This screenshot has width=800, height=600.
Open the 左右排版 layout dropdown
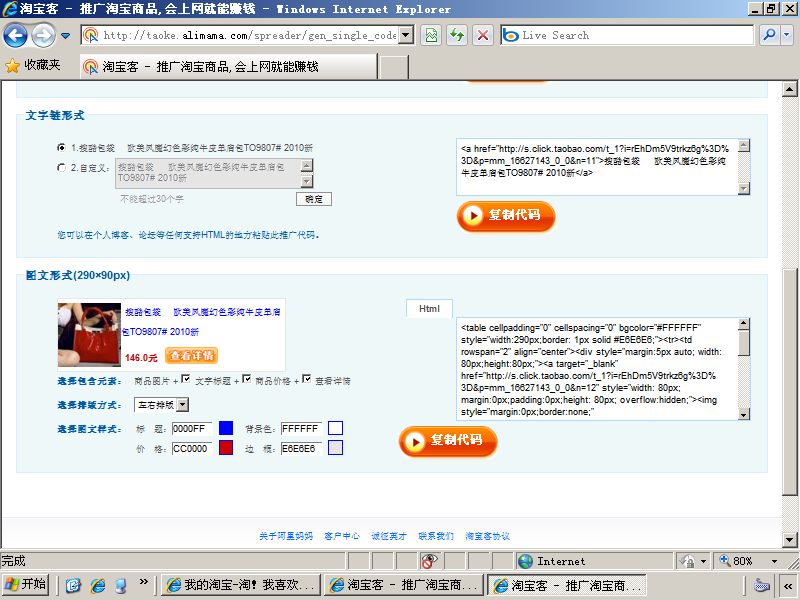(x=161, y=405)
